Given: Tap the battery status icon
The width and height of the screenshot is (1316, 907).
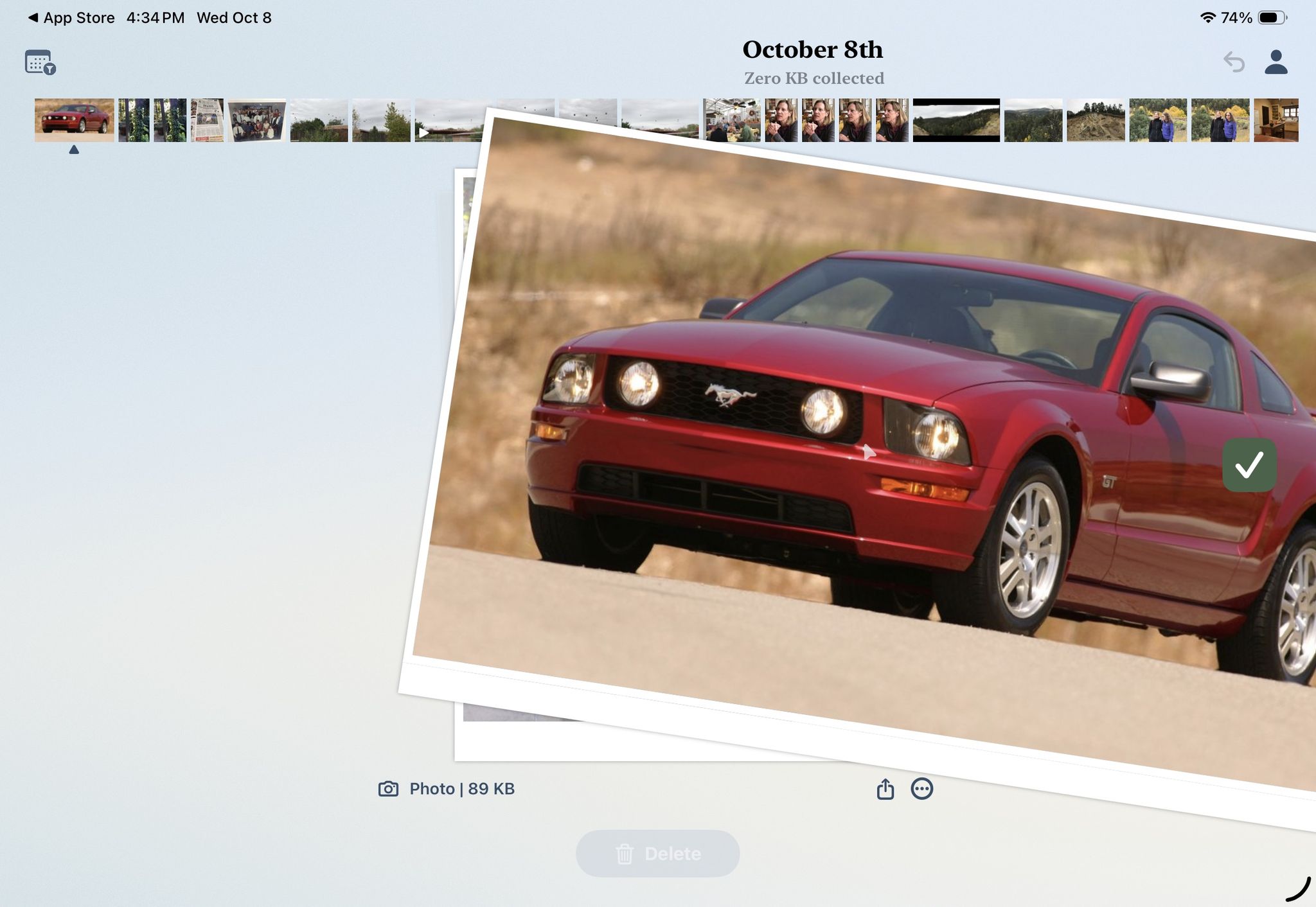Looking at the screenshot, I should click(1272, 18).
